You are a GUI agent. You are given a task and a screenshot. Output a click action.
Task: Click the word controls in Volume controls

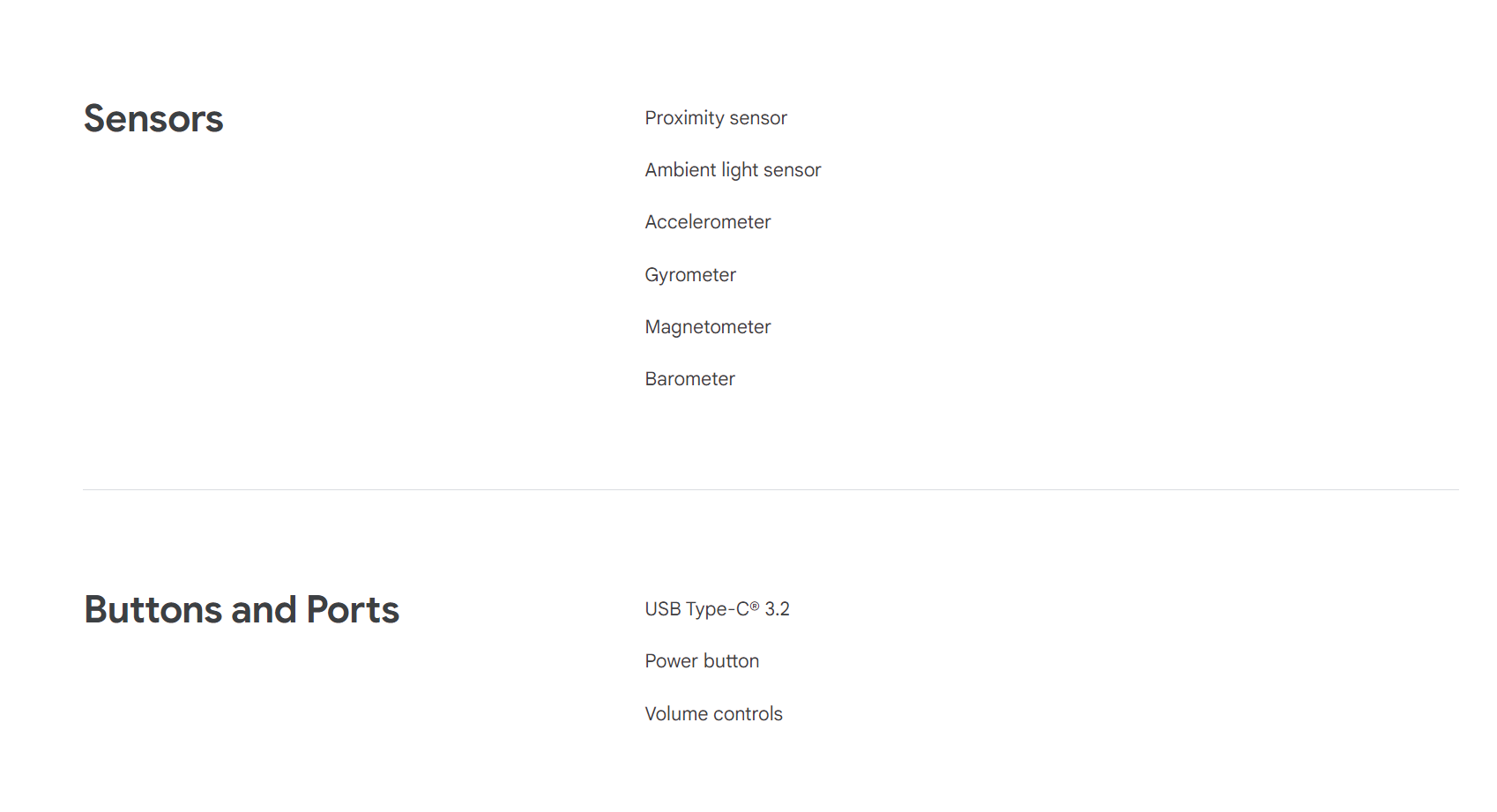pyautogui.click(x=748, y=714)
